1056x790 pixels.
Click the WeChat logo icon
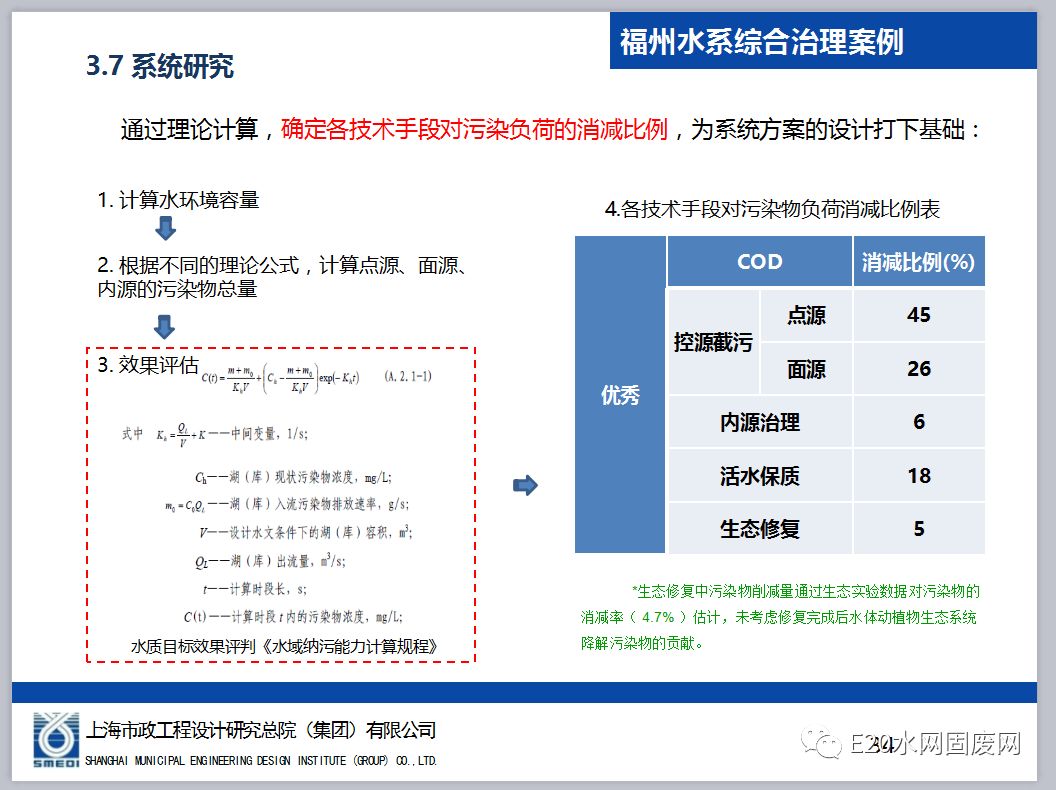point(821,743)
